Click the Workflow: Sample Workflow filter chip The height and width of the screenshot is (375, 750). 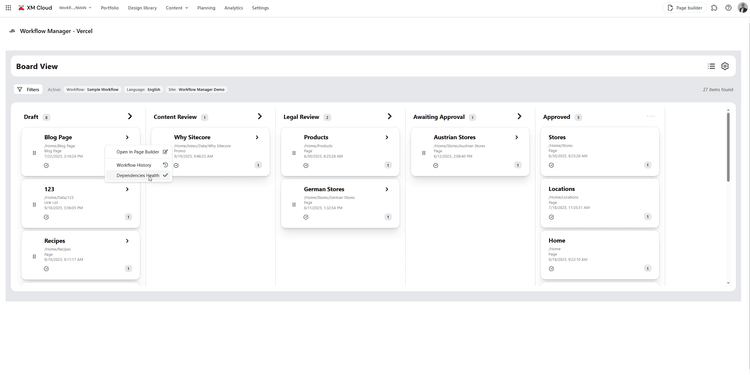(x=92, y=89)
